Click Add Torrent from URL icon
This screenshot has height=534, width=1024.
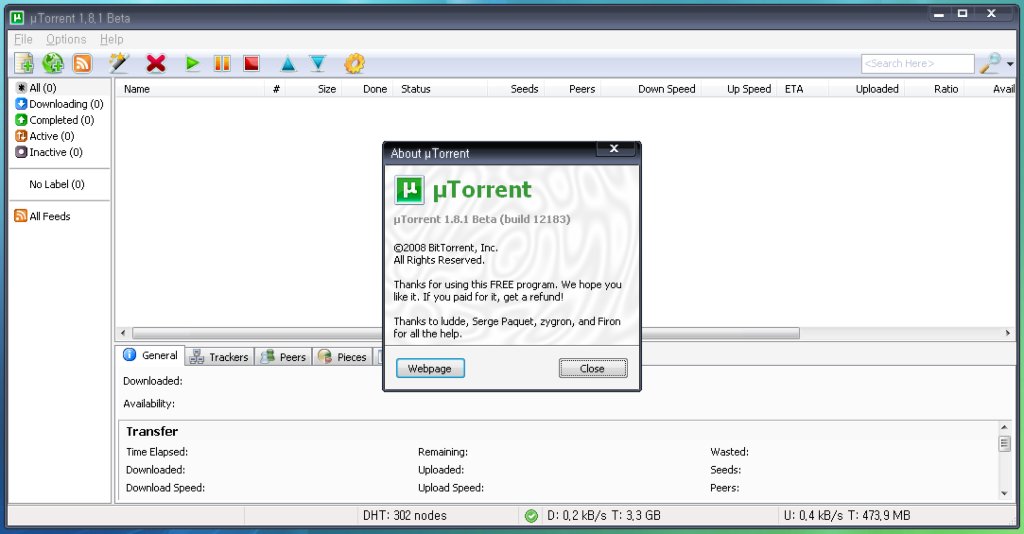pyautogui.click(x=53, y=63)
